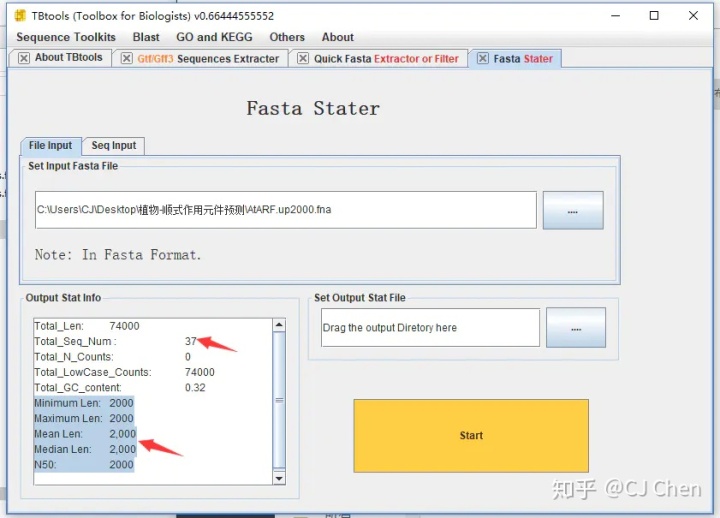Image resolution: width=720 pixels, height=518 pixels.
Task: Select the File Input tab
Action: pos(51,146)
